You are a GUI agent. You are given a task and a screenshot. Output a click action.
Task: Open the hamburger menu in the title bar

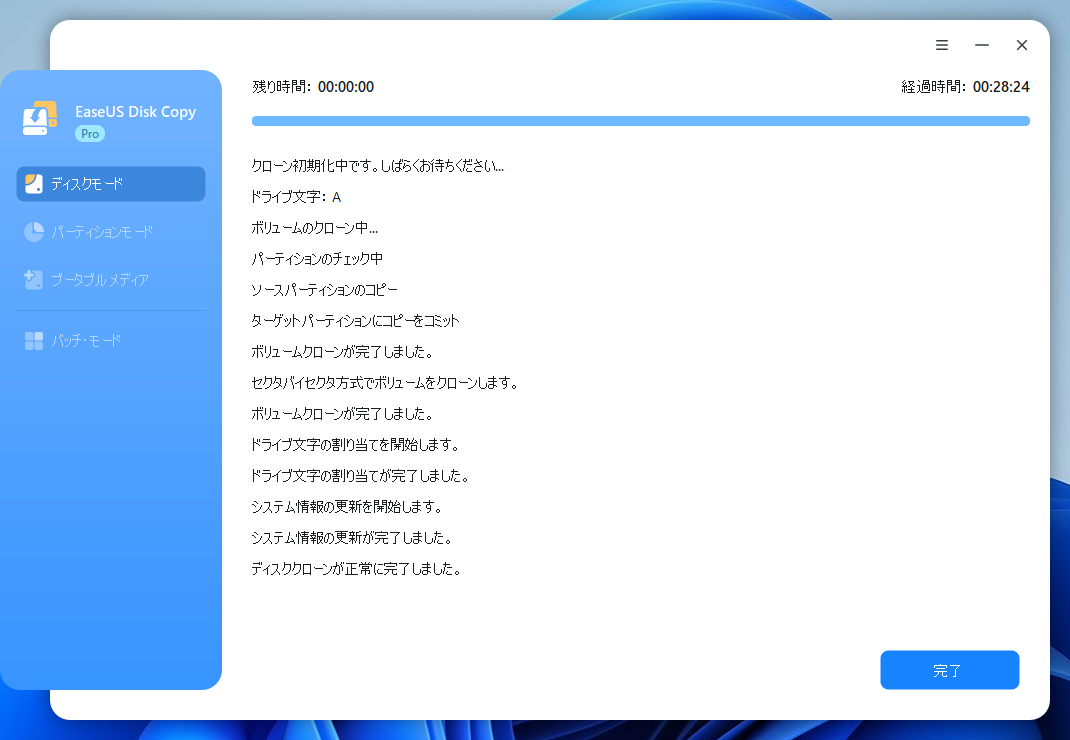tap(942, 45)
